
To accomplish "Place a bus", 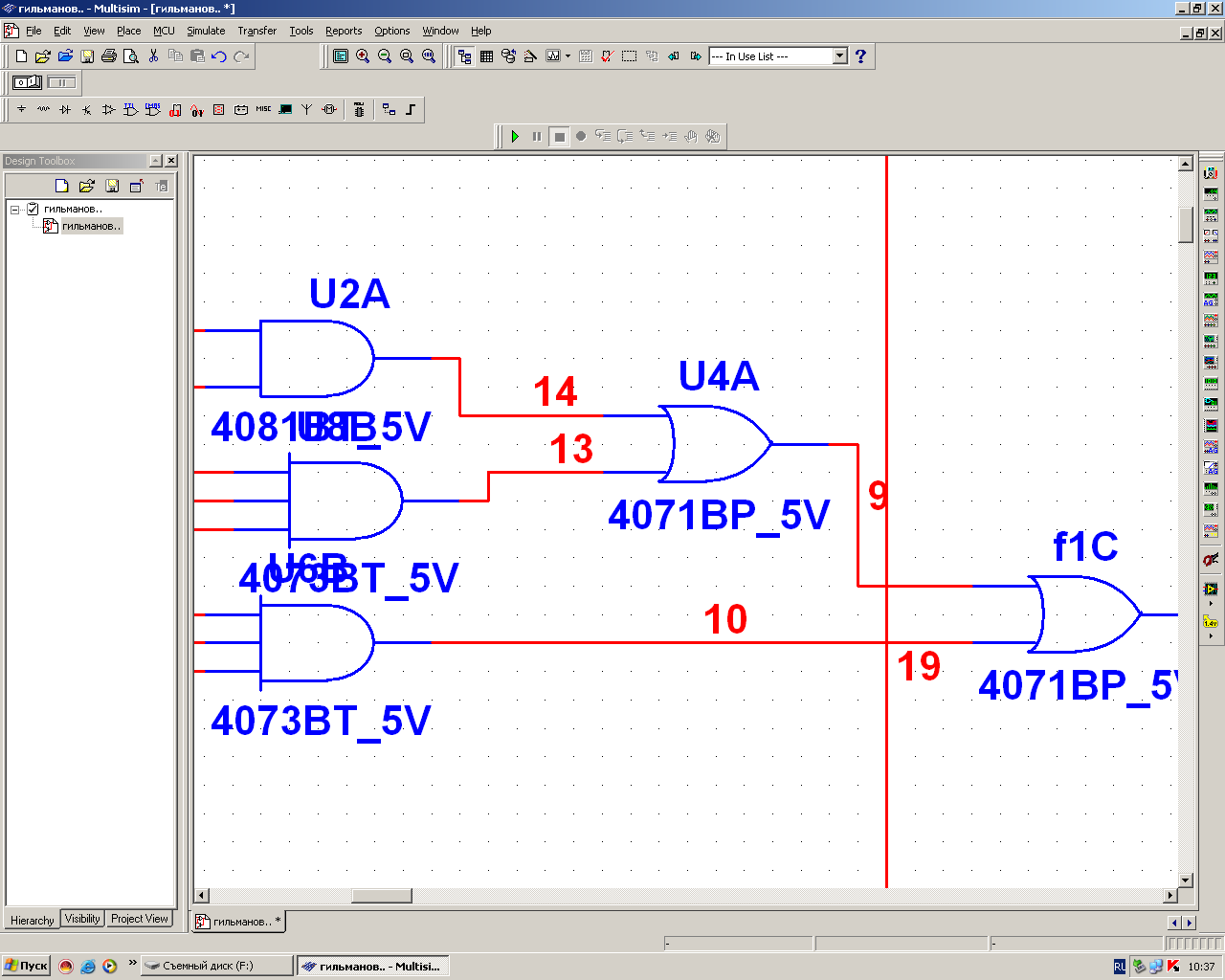I will [x=411, y=110].
